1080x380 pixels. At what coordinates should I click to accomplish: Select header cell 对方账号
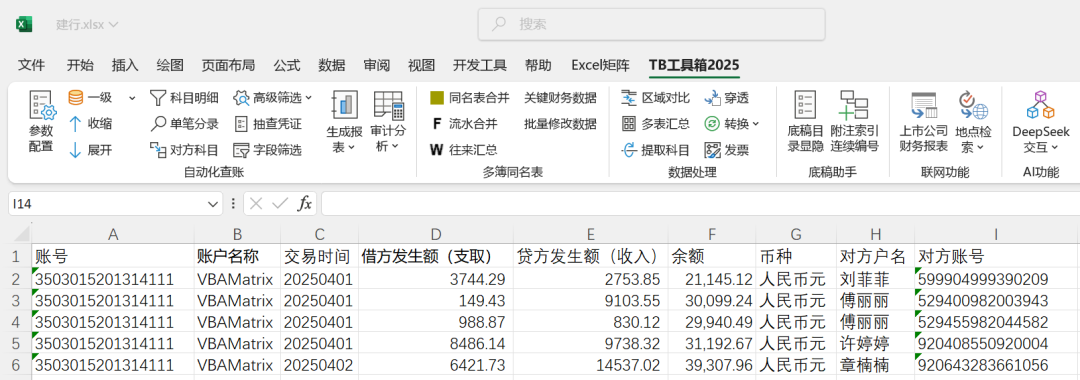[x=996, y=257]
